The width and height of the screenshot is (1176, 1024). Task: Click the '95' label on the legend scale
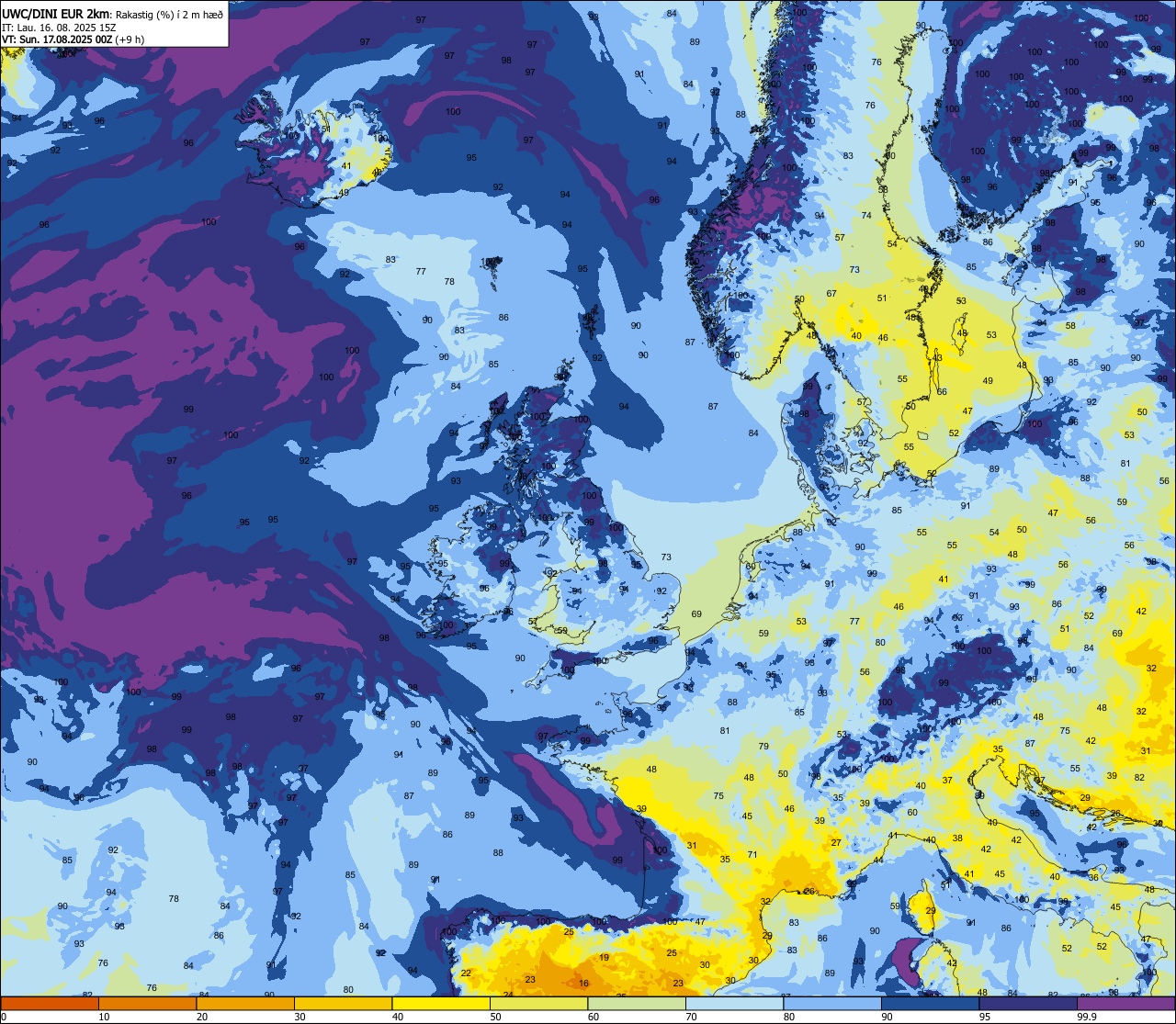[x=986, y=1017]
